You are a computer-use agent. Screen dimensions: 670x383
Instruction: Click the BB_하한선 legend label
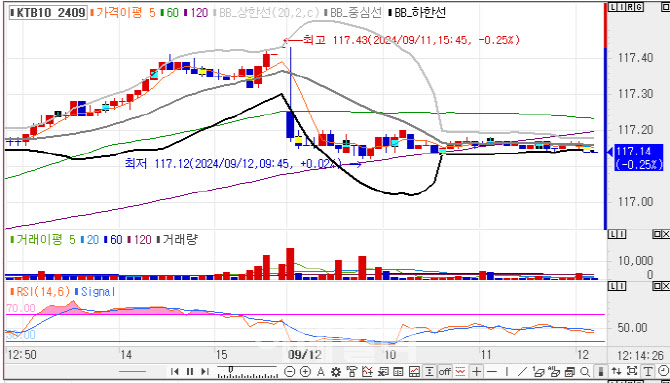tap(418, 12)
